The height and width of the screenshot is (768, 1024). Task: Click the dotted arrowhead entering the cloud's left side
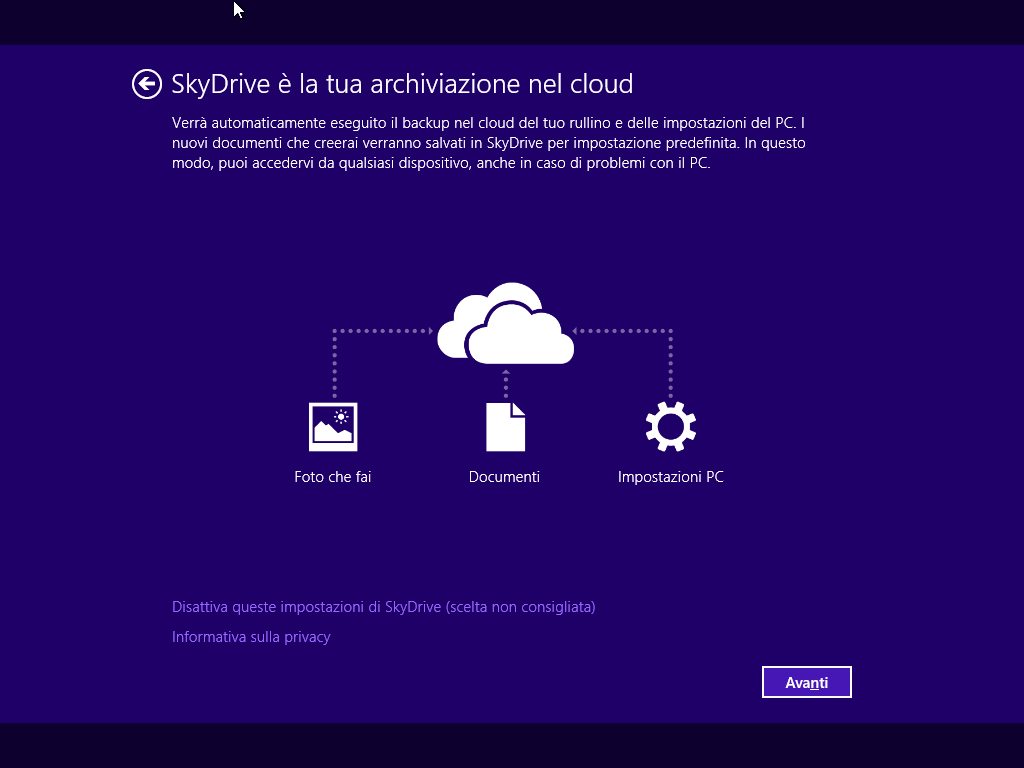coord(427,330)
